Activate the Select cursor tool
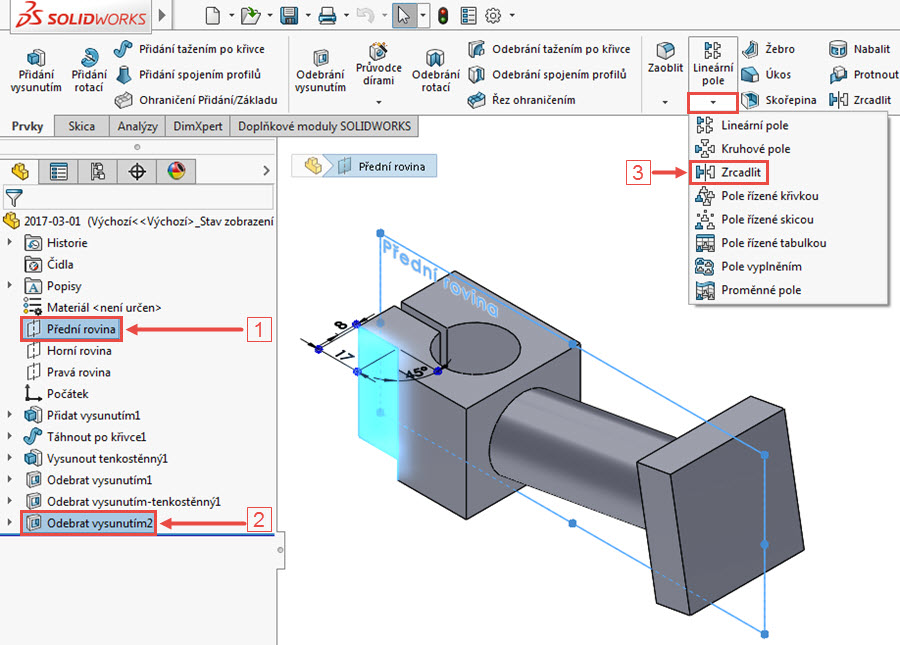 coord(404,15)
